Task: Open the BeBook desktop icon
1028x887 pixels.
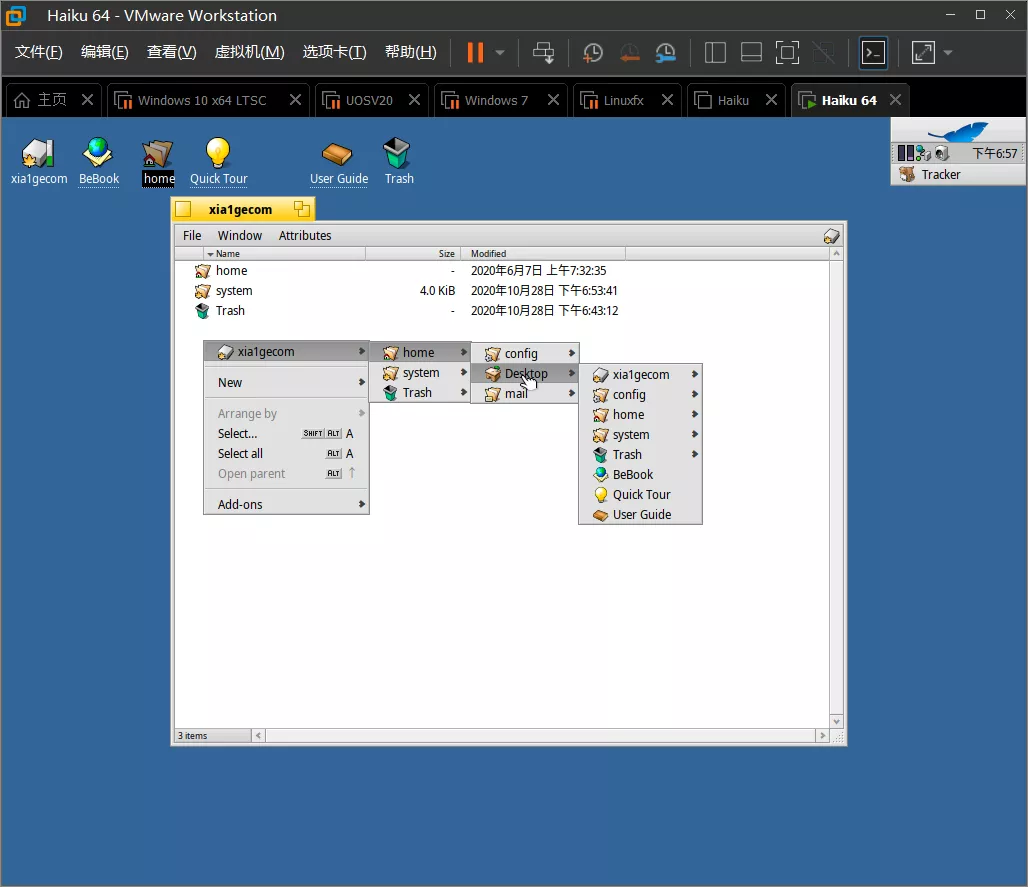Action: pos(98,154)
